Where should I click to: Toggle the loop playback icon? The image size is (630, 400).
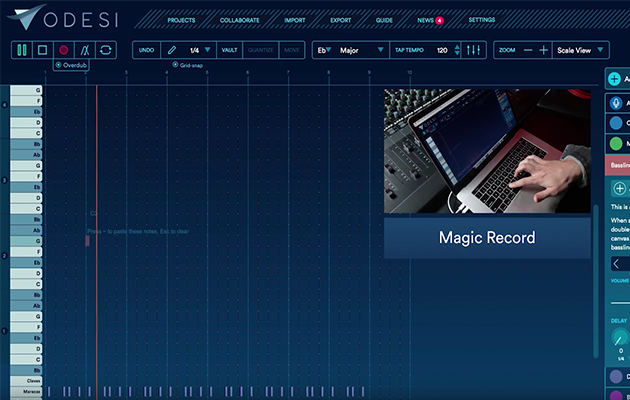pos(106,49)
